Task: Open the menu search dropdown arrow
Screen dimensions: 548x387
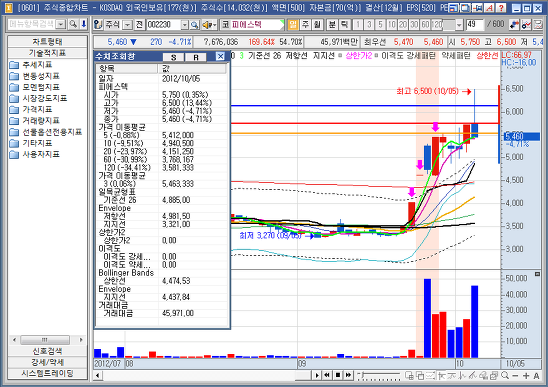Action: click(x=61, y=24)
